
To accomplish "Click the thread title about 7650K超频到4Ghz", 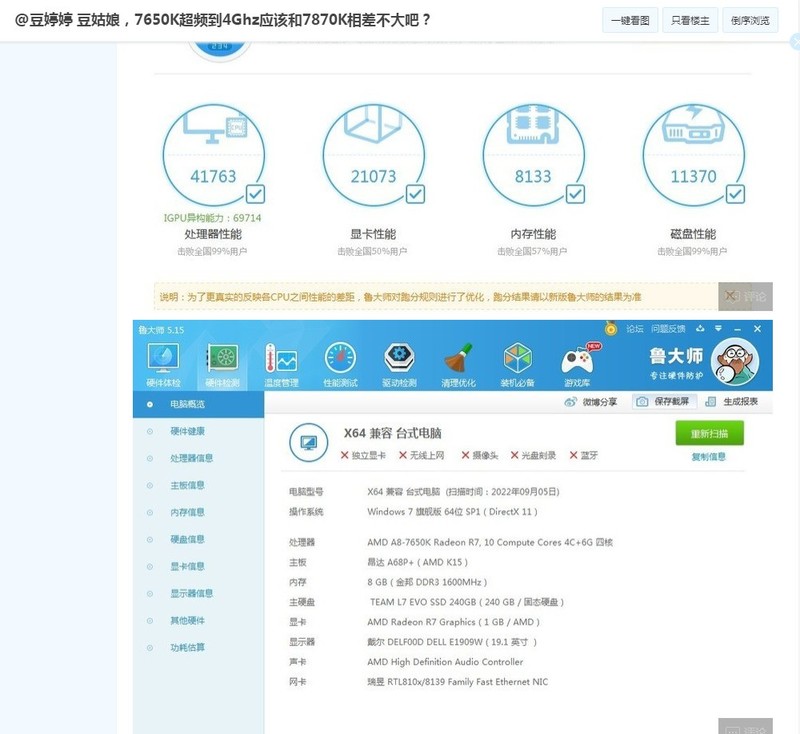I will tap(222, 20).
